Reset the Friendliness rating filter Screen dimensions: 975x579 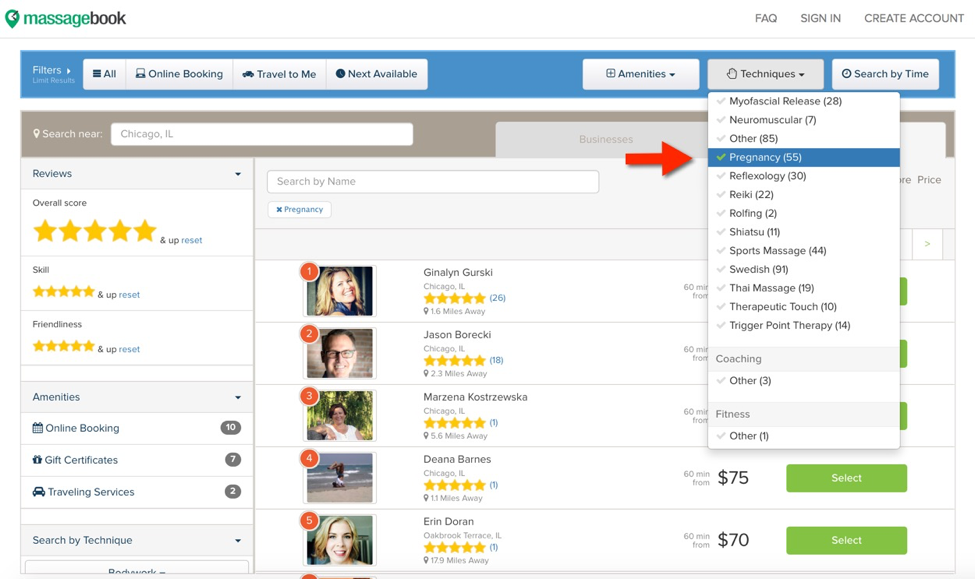129,350
